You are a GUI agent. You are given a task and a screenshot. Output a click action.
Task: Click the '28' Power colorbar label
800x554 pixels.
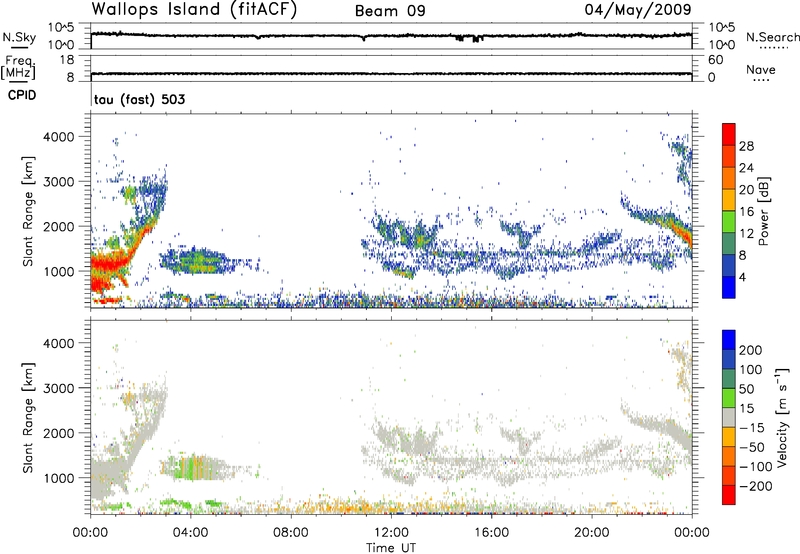click(746, 146)
